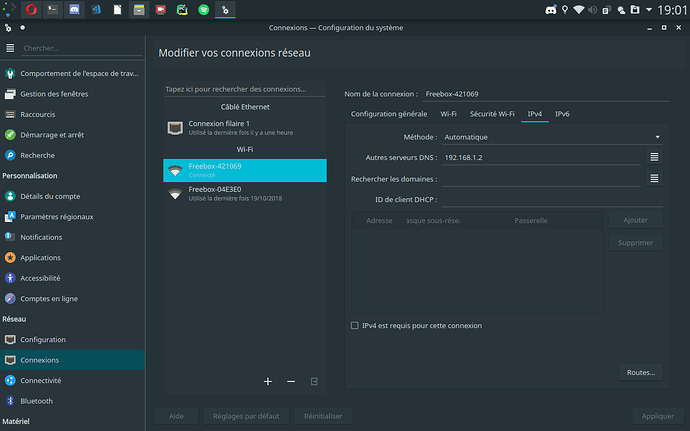Click the Routes... button
This screenshot has width=690, height=431.
coord(641,372)
